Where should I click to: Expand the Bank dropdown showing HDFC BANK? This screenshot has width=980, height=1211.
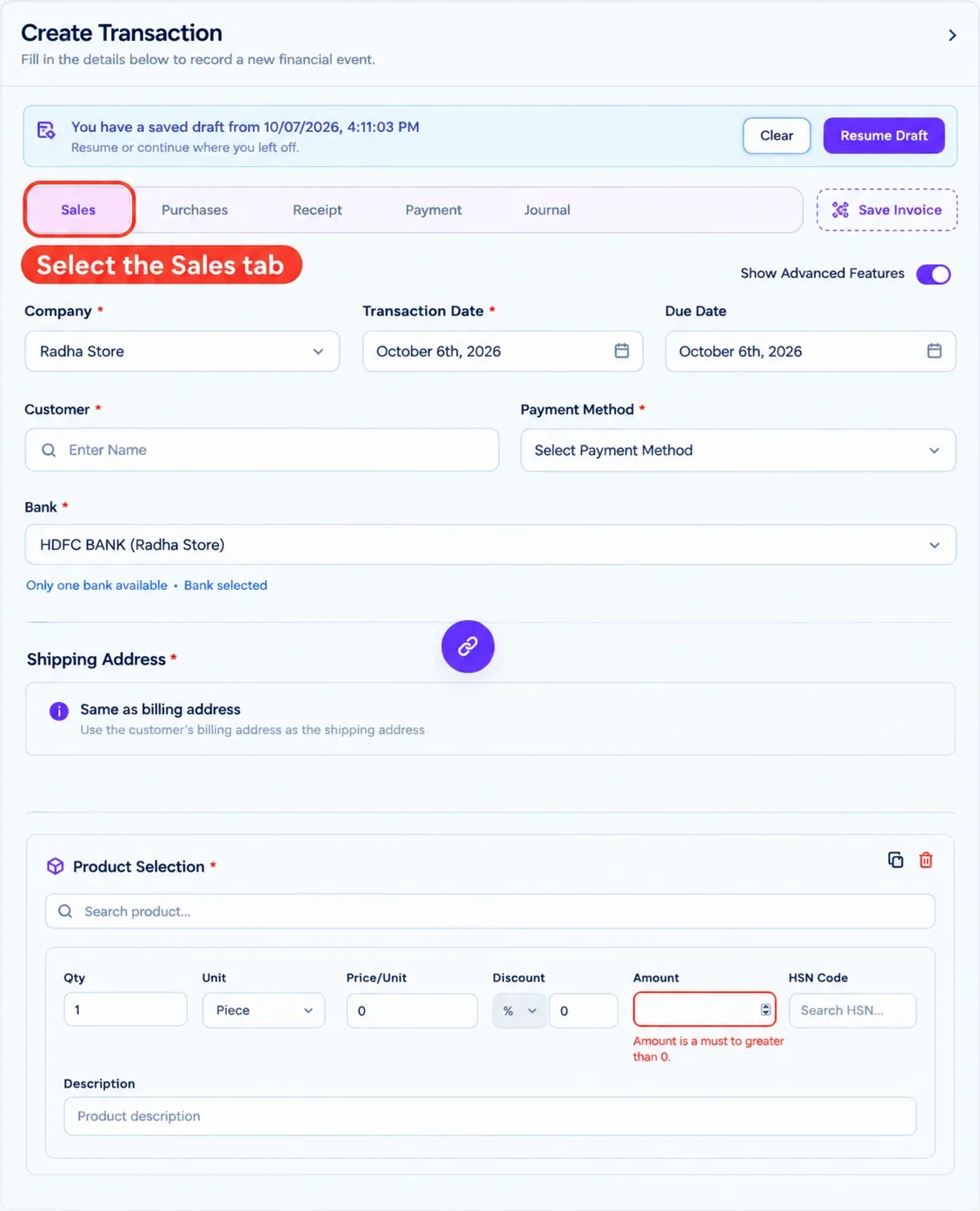[490, 545]
